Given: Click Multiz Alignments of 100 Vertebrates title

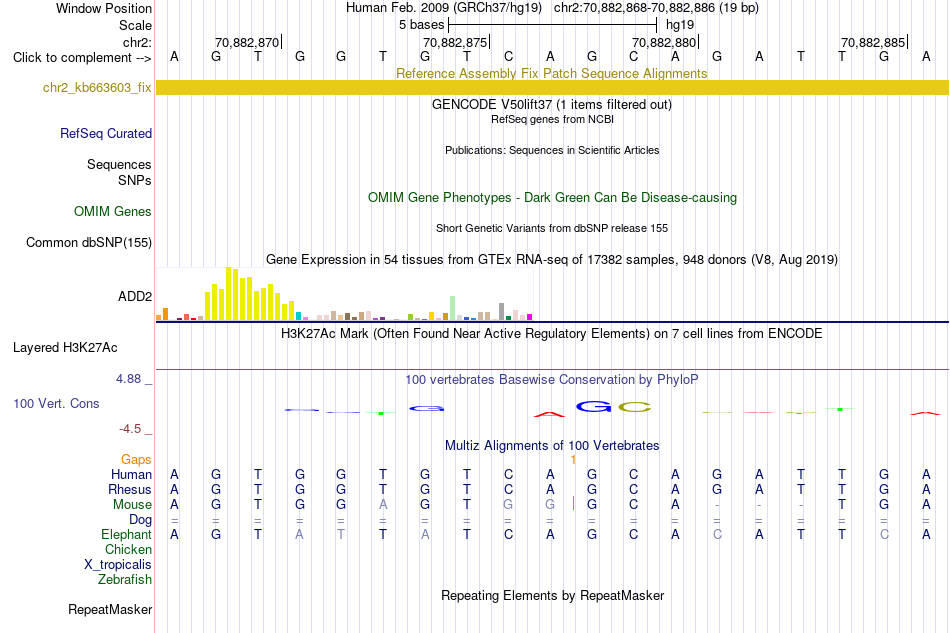Looking at the screenshot, I should (x=552, y=446).
